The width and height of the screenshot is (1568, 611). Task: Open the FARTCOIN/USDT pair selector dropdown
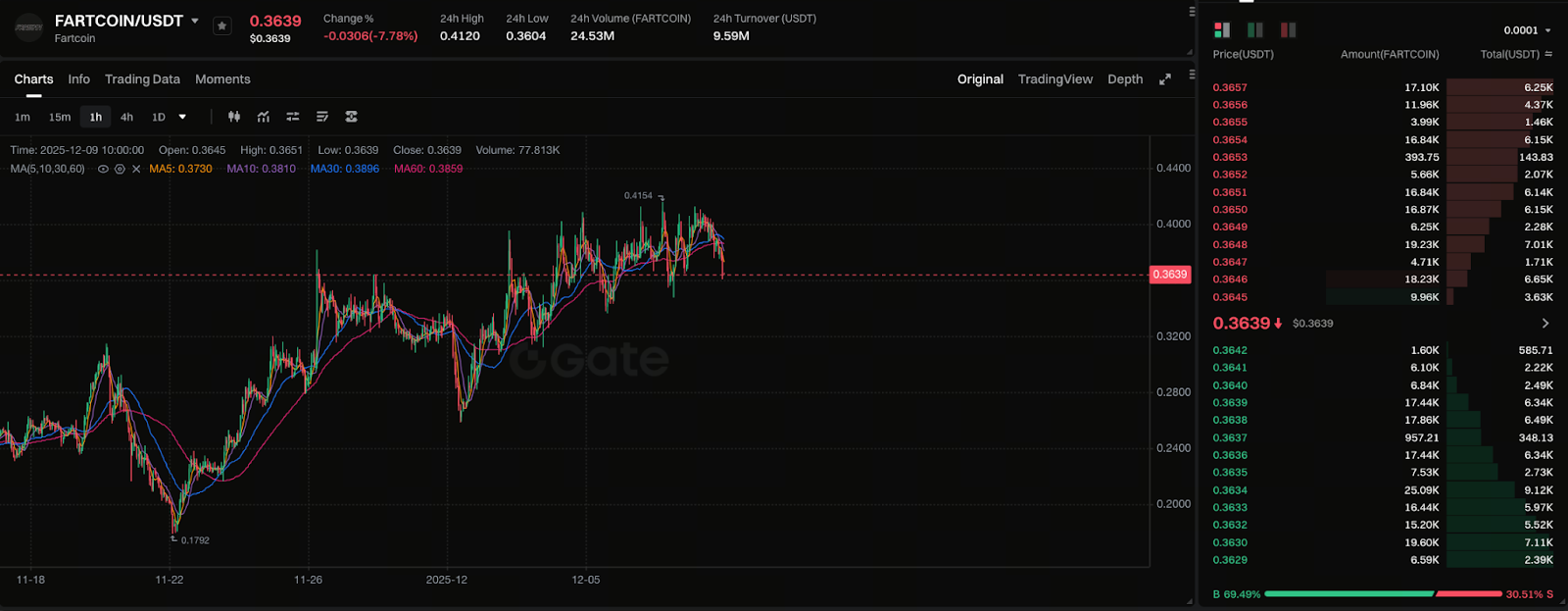click(195, 21)
